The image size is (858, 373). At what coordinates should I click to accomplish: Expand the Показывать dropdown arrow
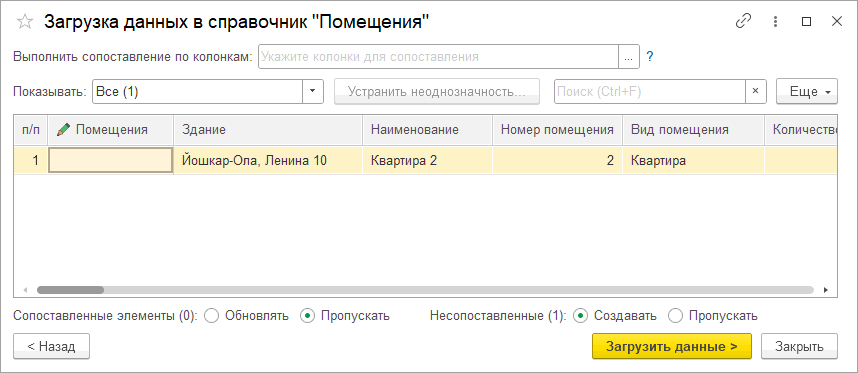click(x=313, y=91)
